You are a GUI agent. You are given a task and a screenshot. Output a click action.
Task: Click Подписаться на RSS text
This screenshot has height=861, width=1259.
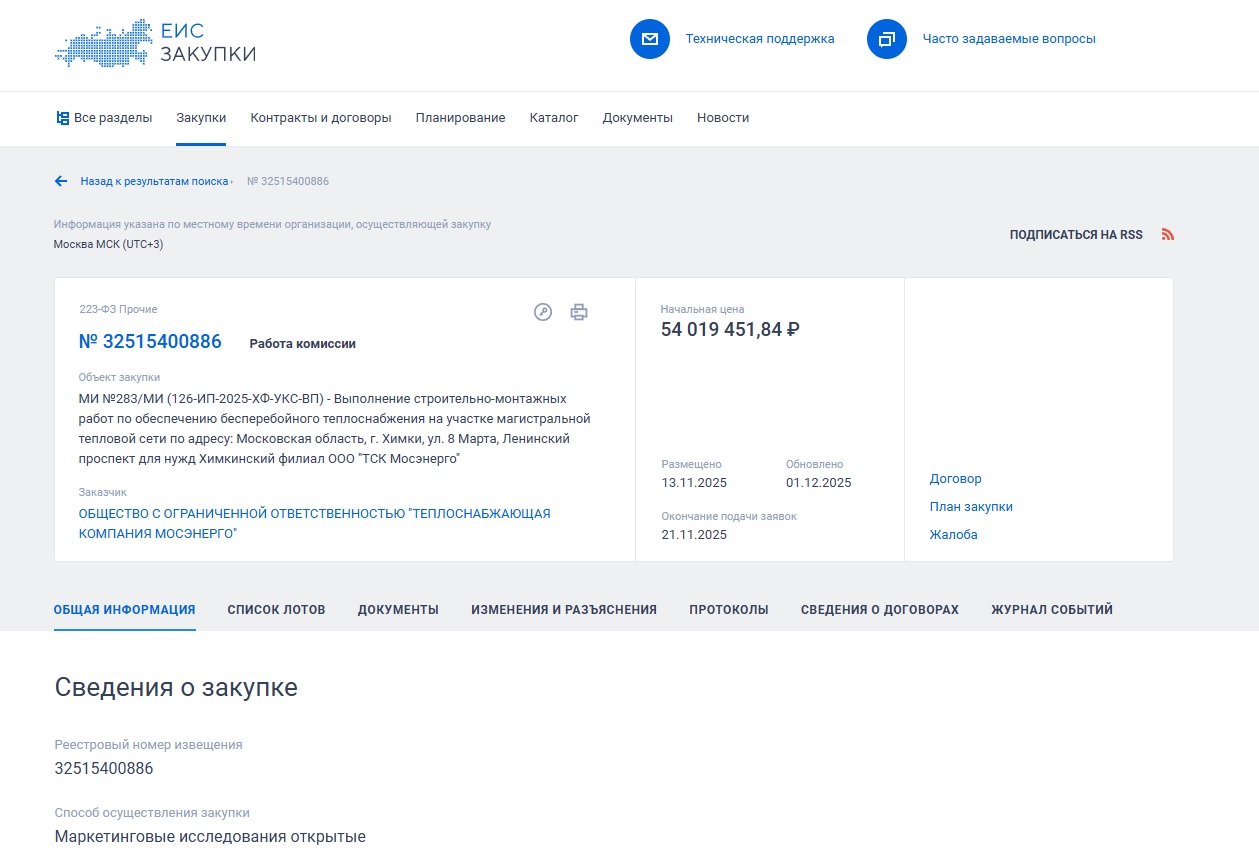click(1075, 235)
